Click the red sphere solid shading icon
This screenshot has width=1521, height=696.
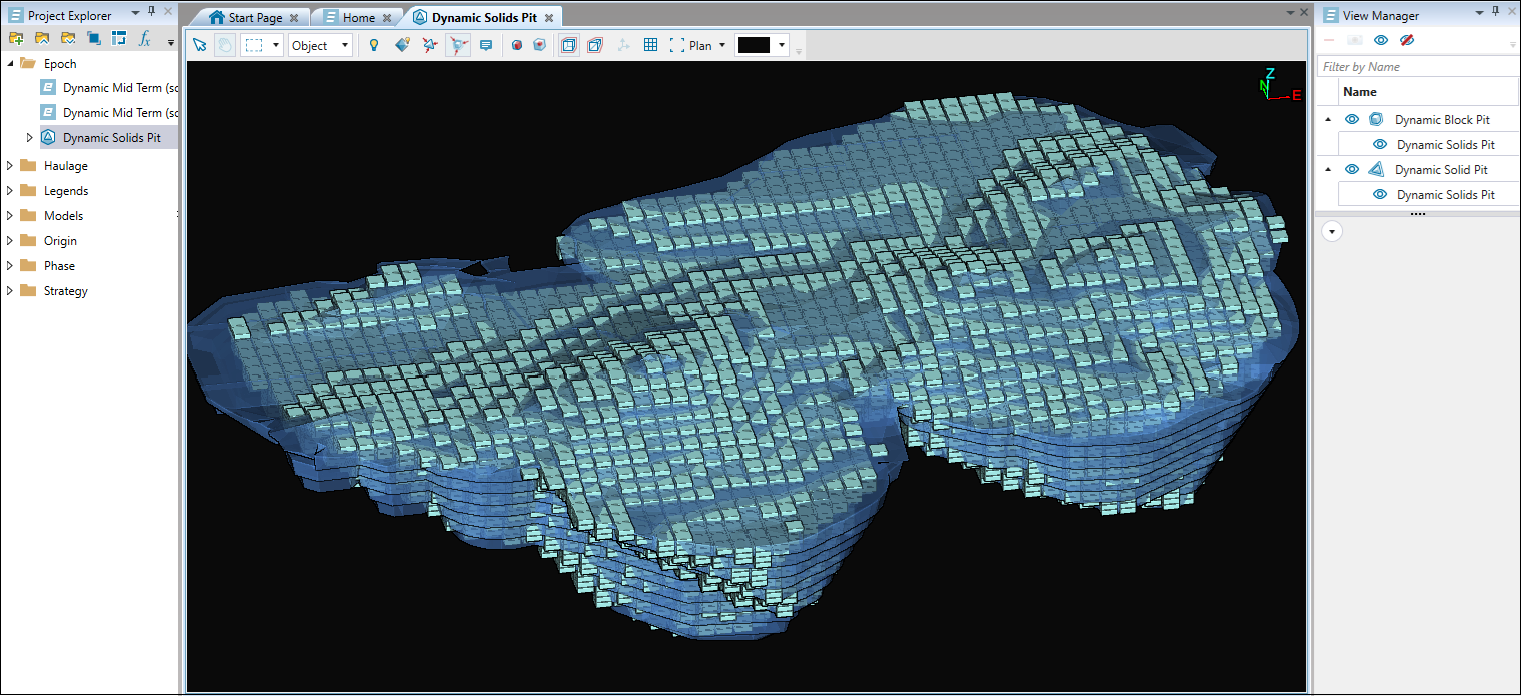click(517, 45)
